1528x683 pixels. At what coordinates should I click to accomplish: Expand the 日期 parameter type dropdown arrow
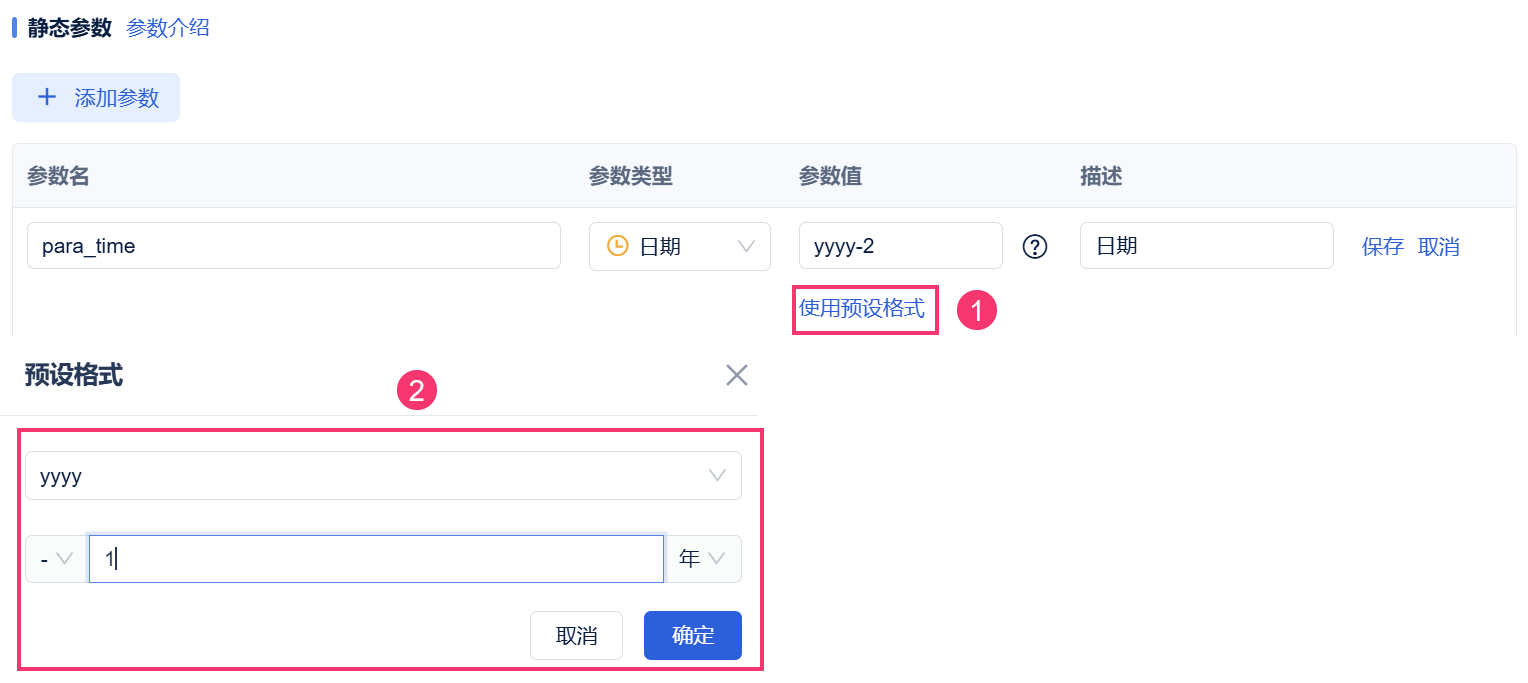tap(746, 246)
